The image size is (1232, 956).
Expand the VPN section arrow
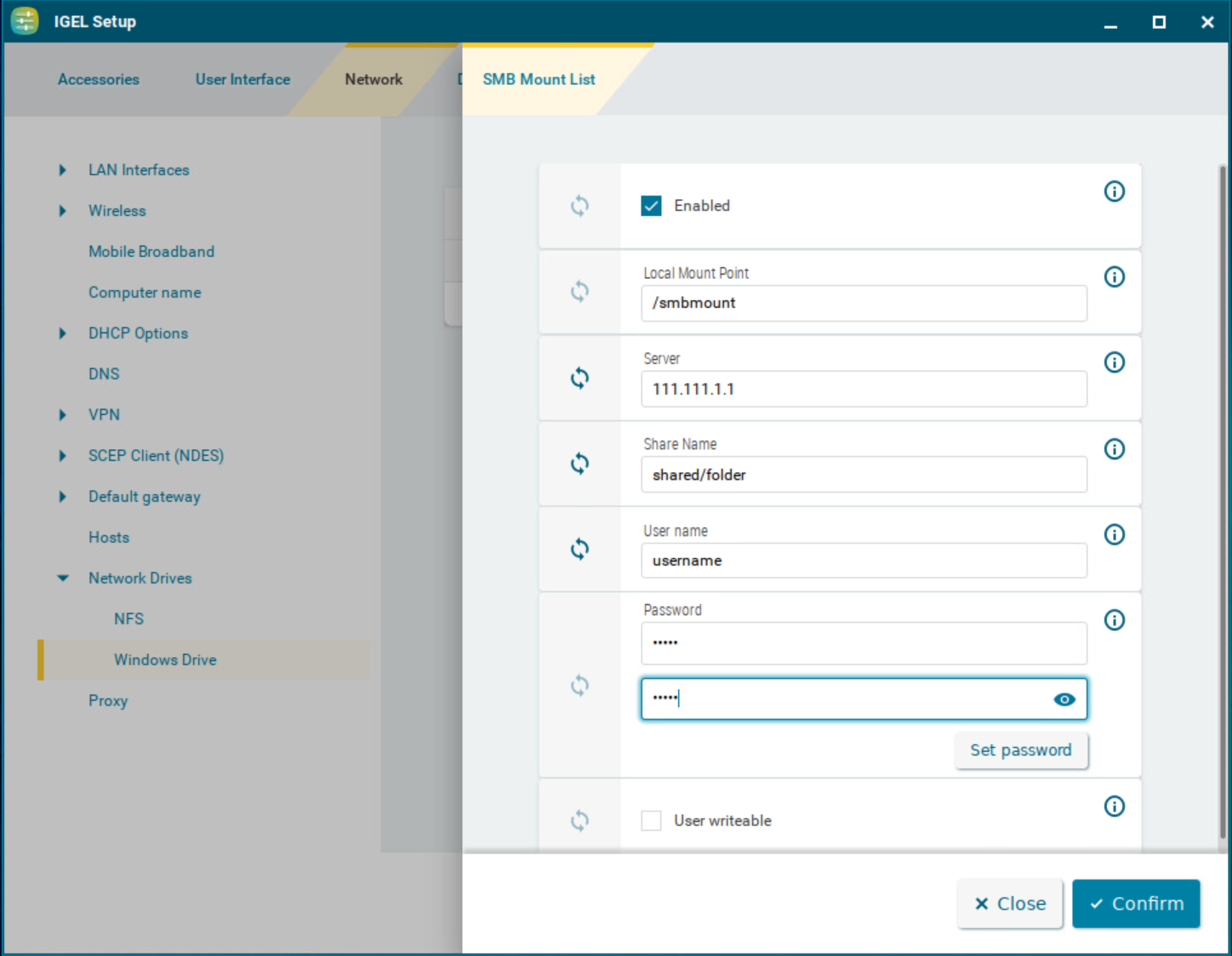click(62, 415)
